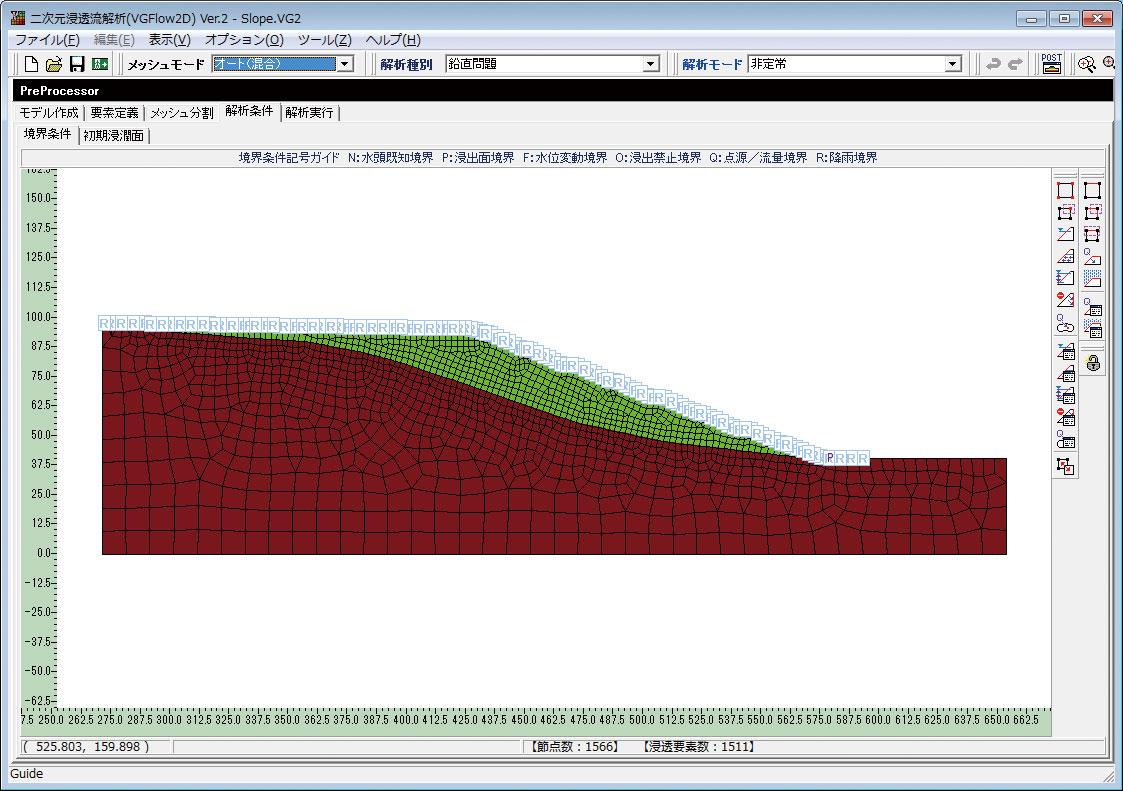
Task: Select the red-node partial dashed selection tool
Action: (1066, 212)
